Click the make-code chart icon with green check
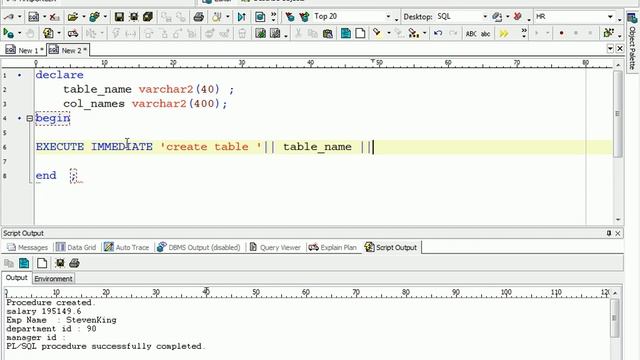Screen dimensions: 640x360 point(260,33)
